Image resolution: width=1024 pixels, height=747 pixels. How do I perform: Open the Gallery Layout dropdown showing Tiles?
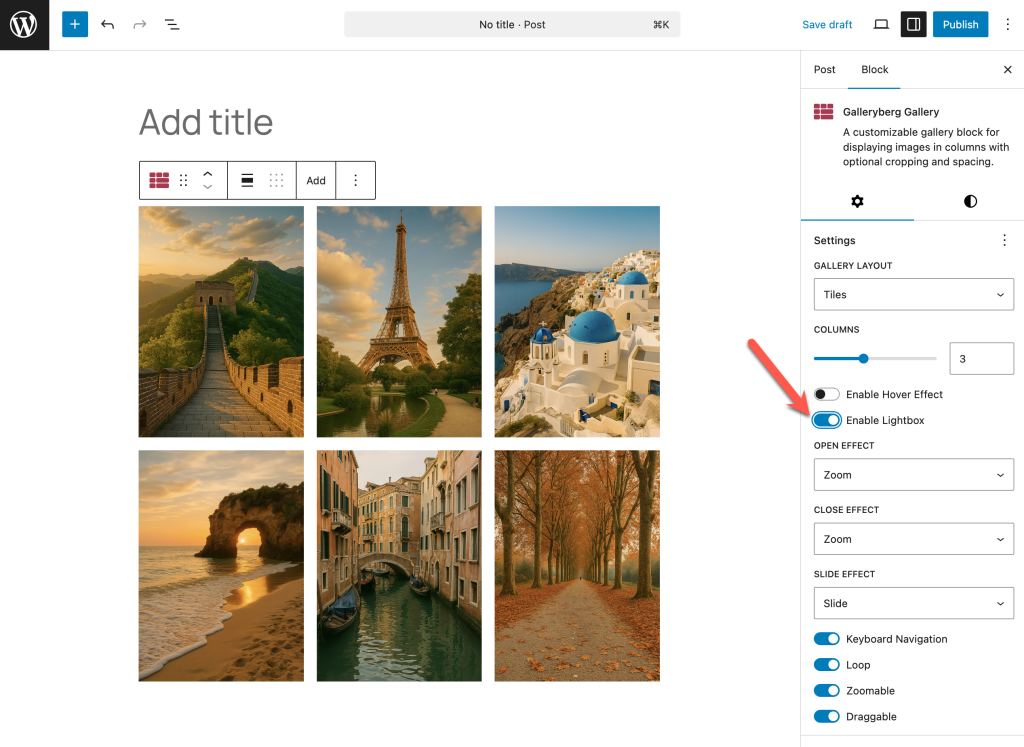point(913,295)
